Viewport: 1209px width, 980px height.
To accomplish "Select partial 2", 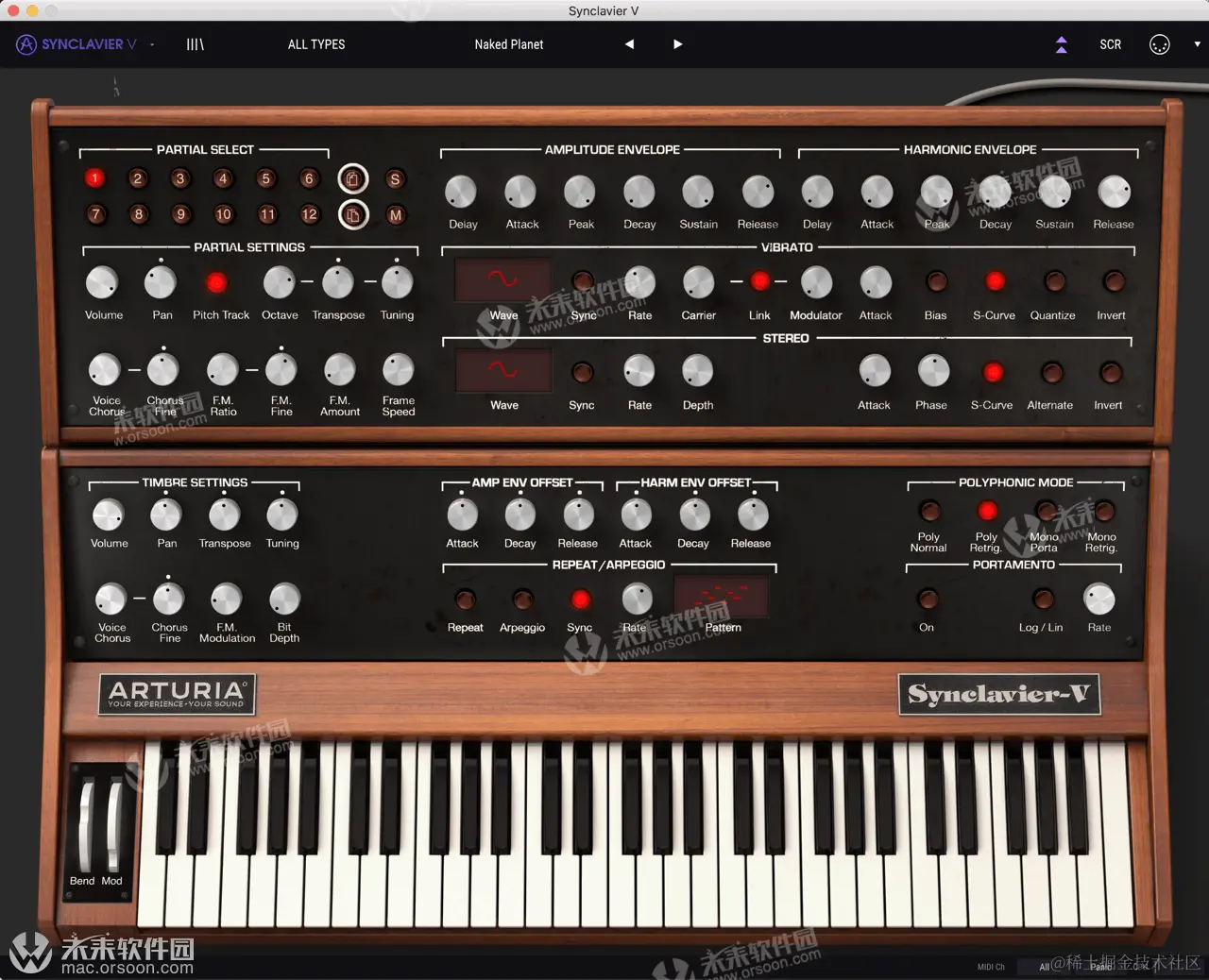I will (138, 178).
